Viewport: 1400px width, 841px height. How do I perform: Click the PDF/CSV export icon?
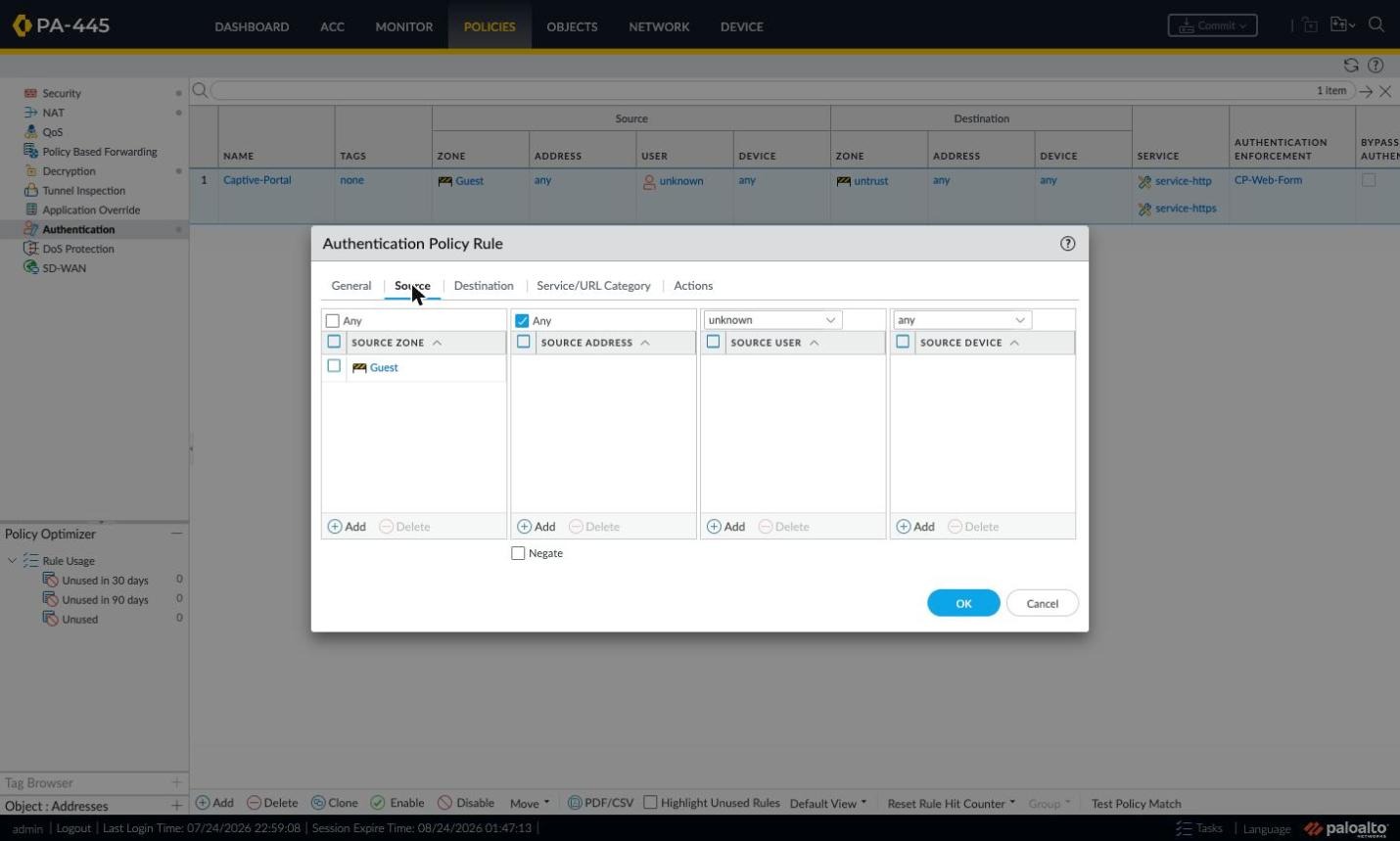(575, 803)
